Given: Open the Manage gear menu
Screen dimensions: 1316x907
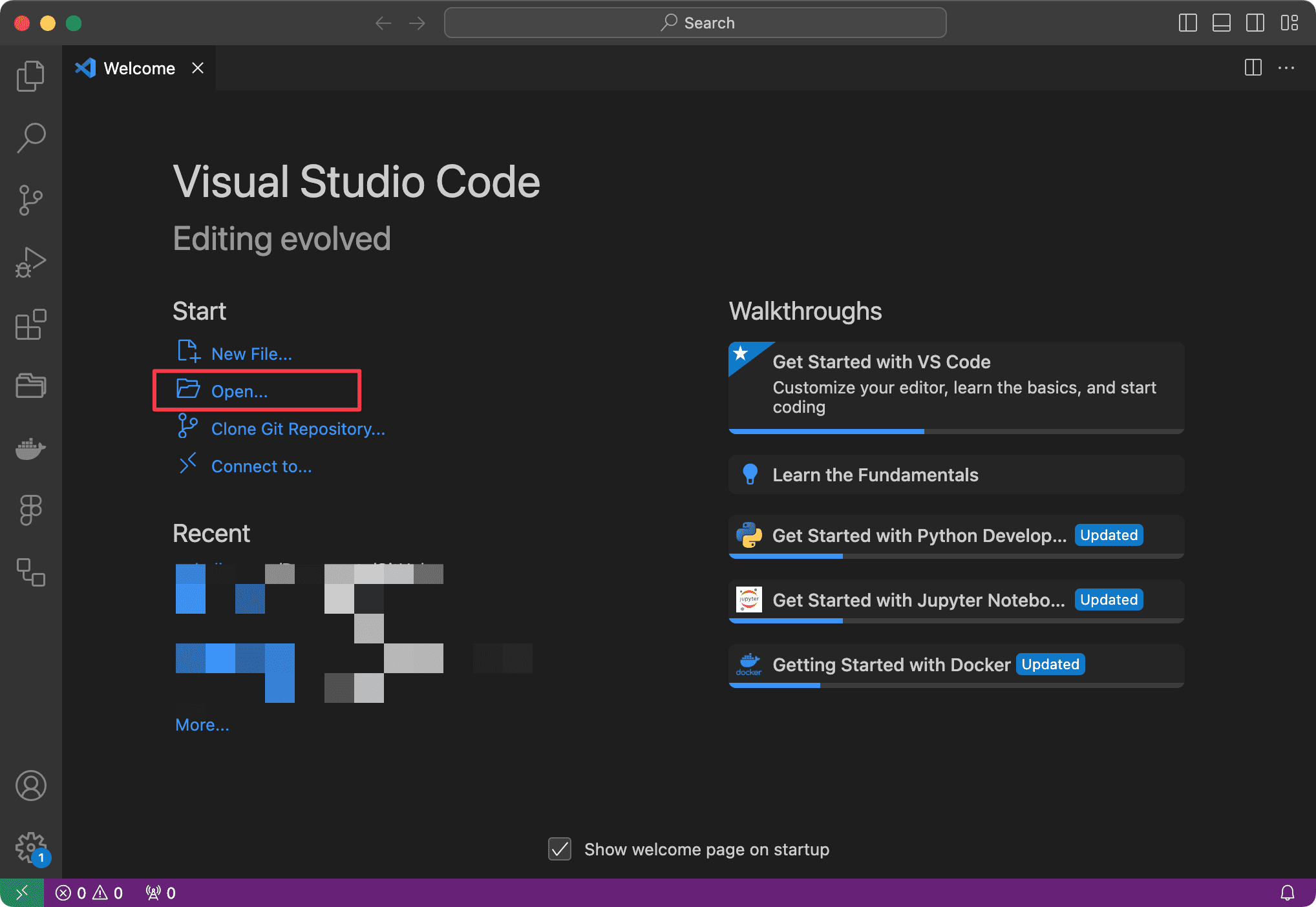Looking at the screenshot, I should click(x=30, y=846).
